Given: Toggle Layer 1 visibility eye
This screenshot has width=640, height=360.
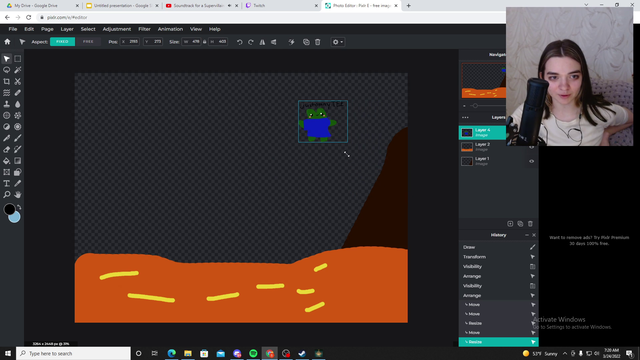Looking at the screenshot, I should point(531,161).
